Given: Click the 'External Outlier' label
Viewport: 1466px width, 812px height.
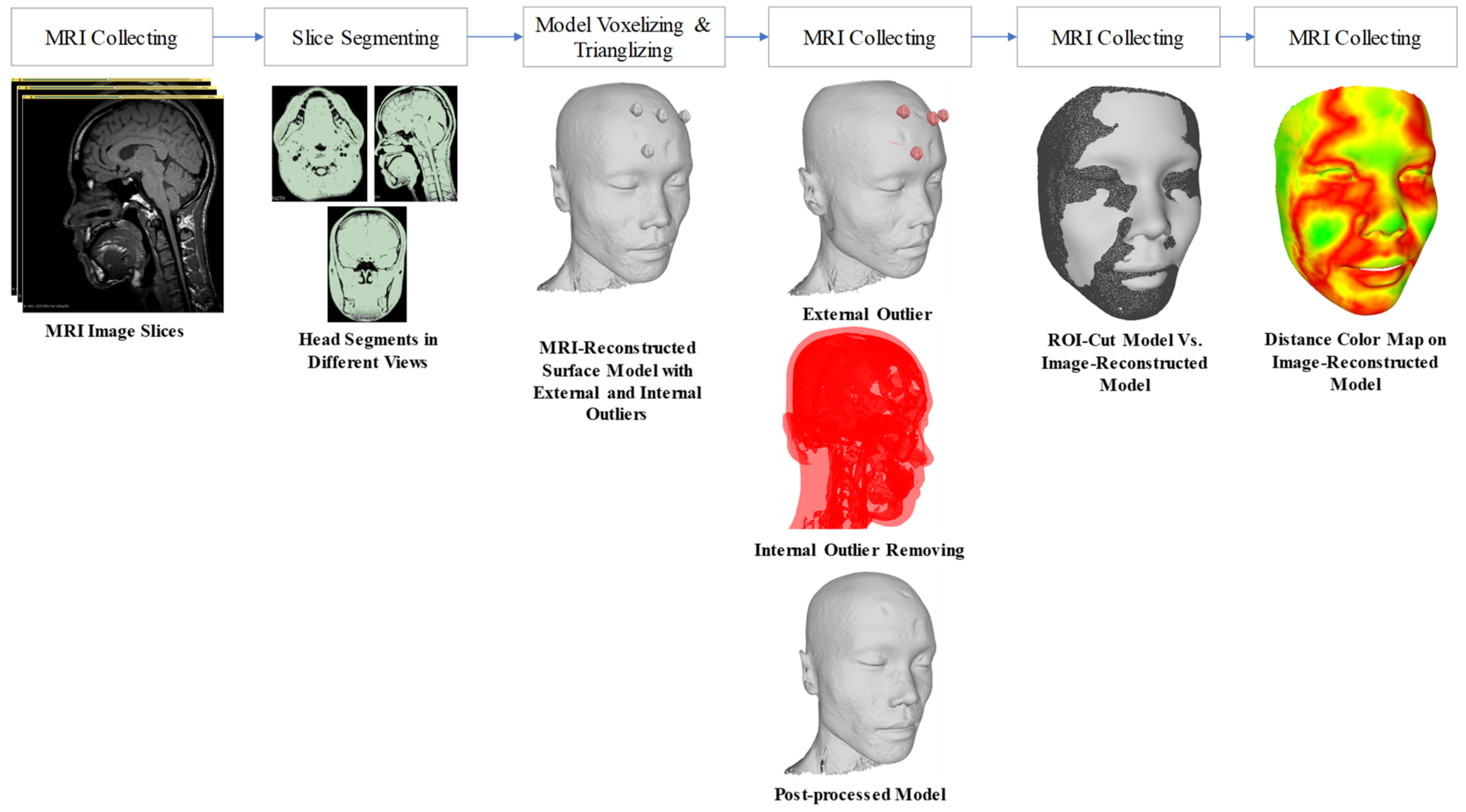Looking at the screenshot, I should [x=867, y=314].
